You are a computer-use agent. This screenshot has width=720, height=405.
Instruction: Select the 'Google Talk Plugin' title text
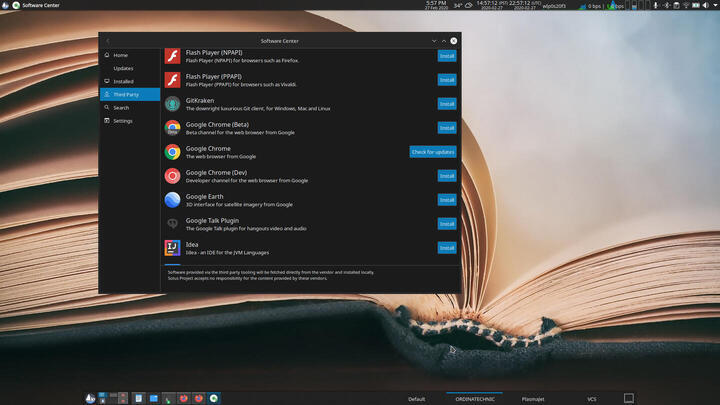point(212,220)
